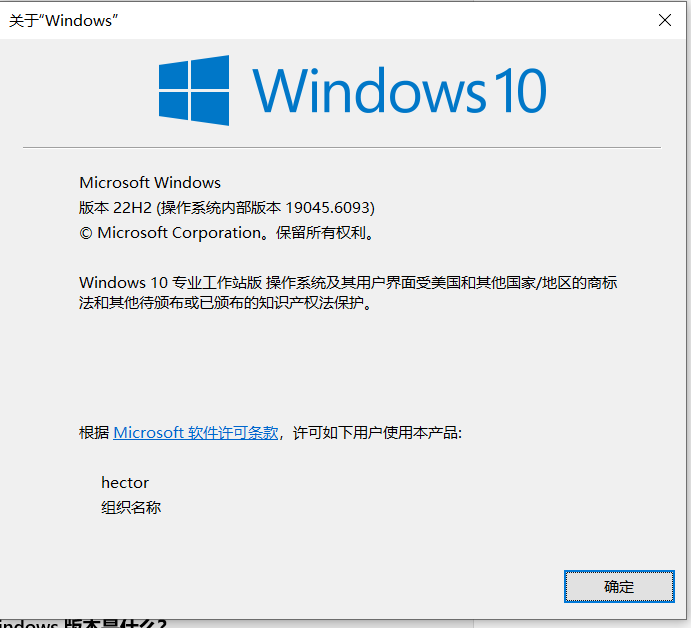
Task: Click the number 10 in the logo banner
Action: coord(521,91)
